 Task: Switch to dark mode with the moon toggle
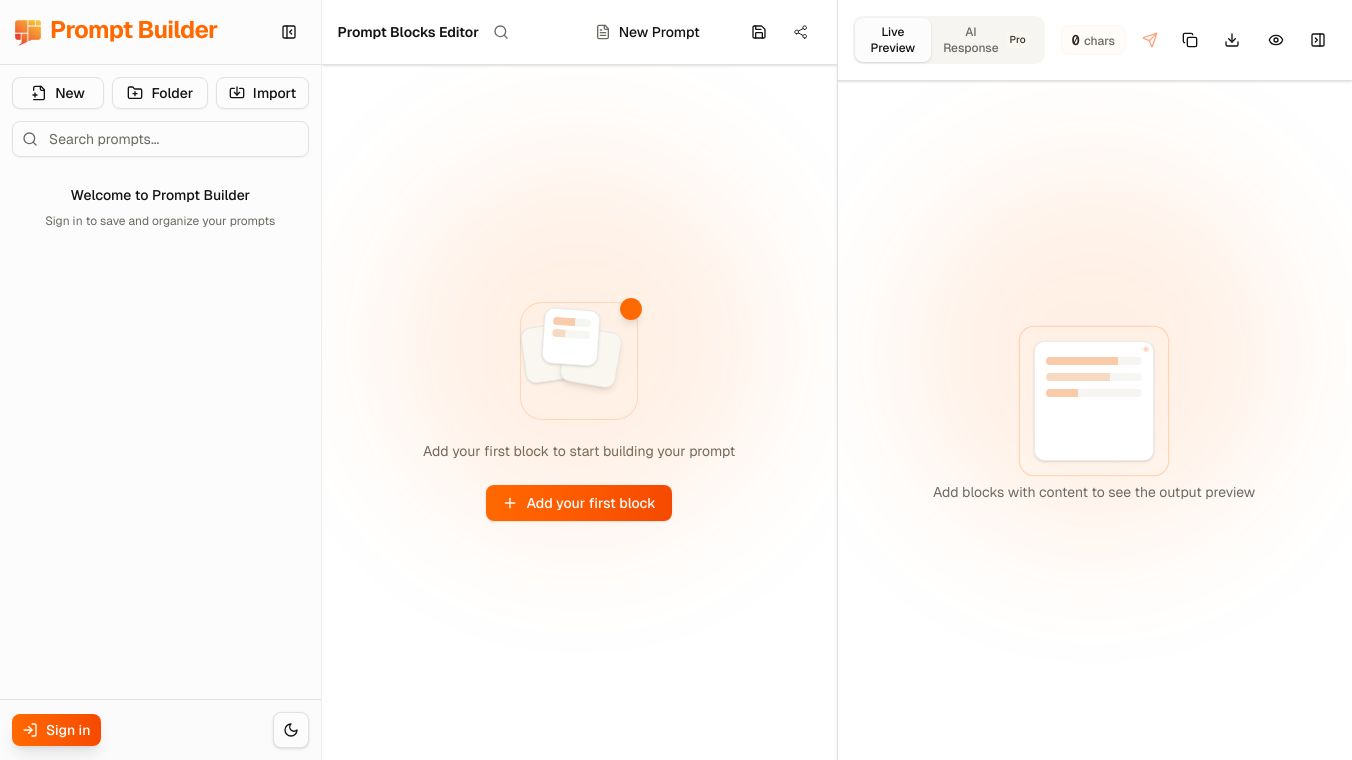[x=291, y=730]
